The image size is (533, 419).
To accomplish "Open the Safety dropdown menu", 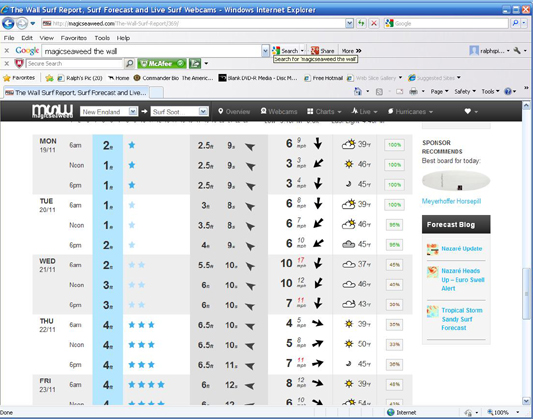I will pos(465,91).
